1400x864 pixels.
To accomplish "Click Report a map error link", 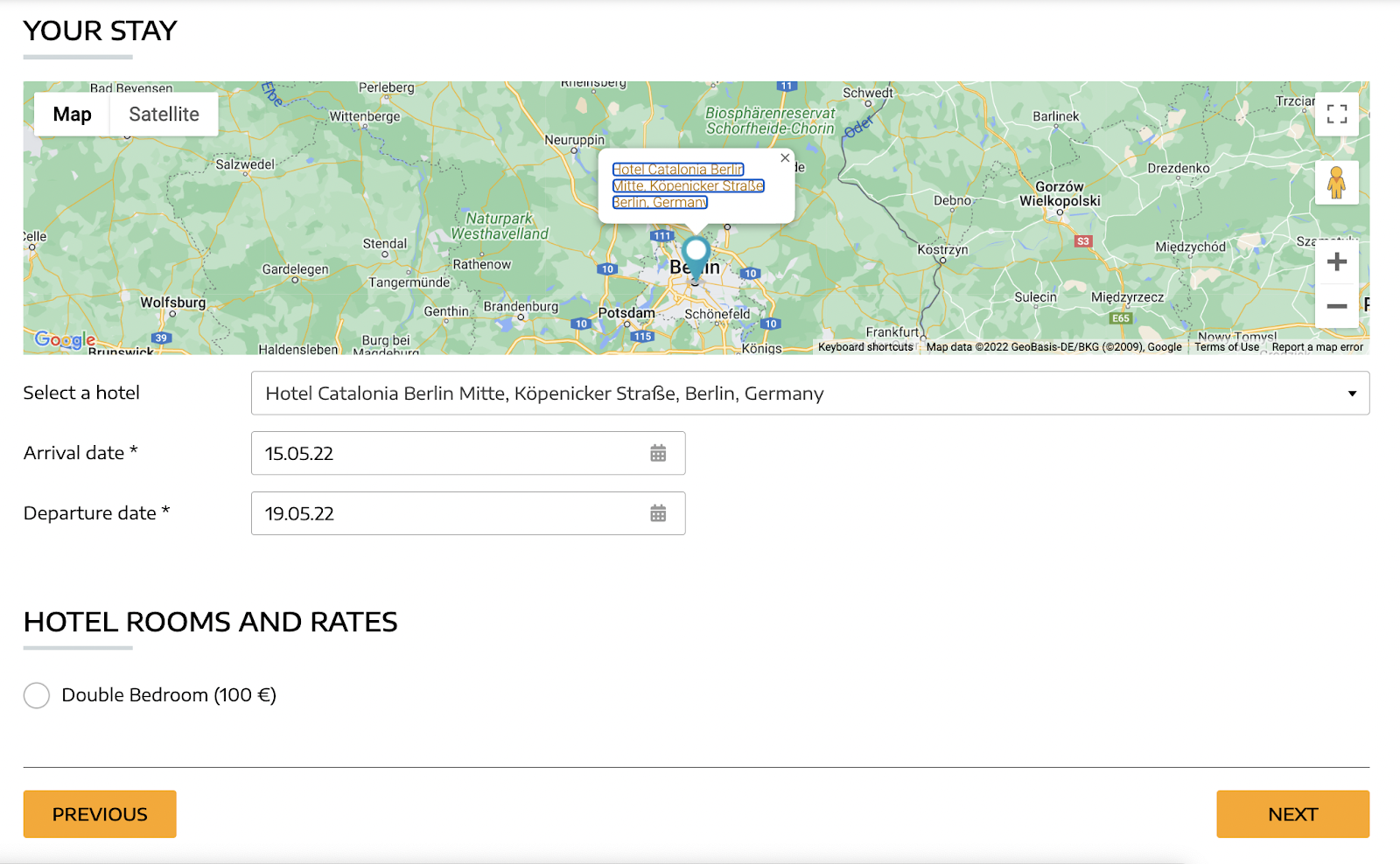I will pos(1317,347).
